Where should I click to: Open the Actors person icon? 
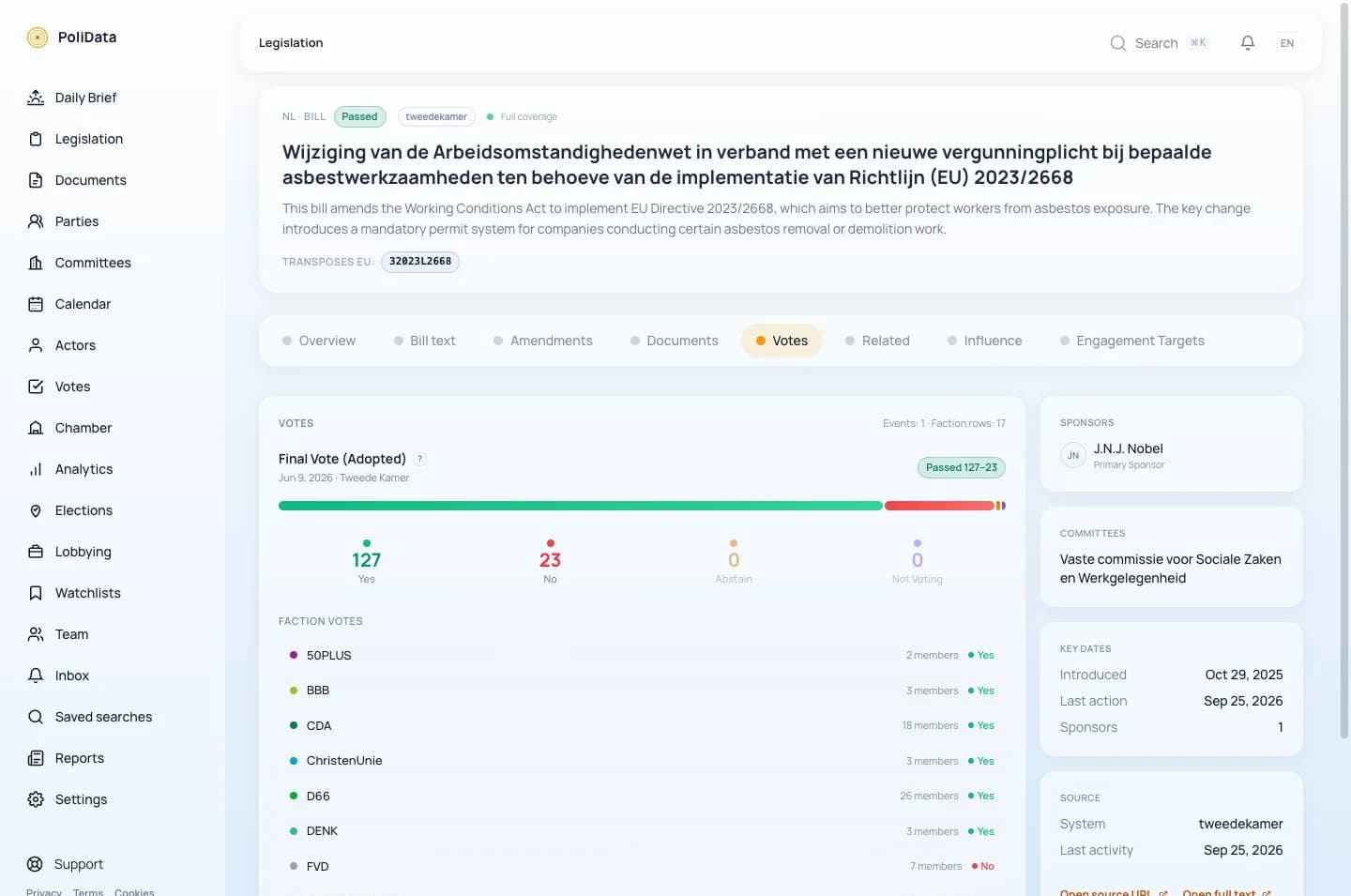coord(36,345)
